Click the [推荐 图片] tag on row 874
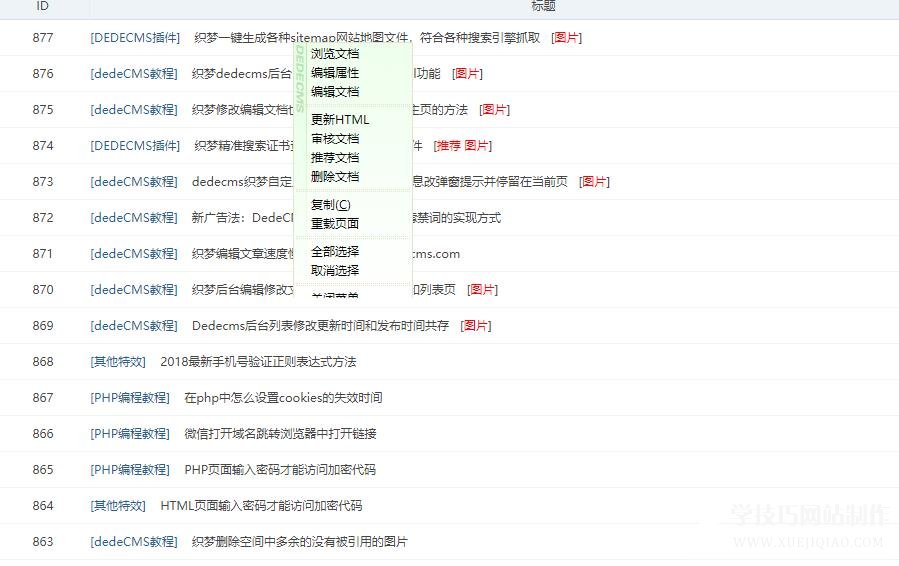 (463, 146)
